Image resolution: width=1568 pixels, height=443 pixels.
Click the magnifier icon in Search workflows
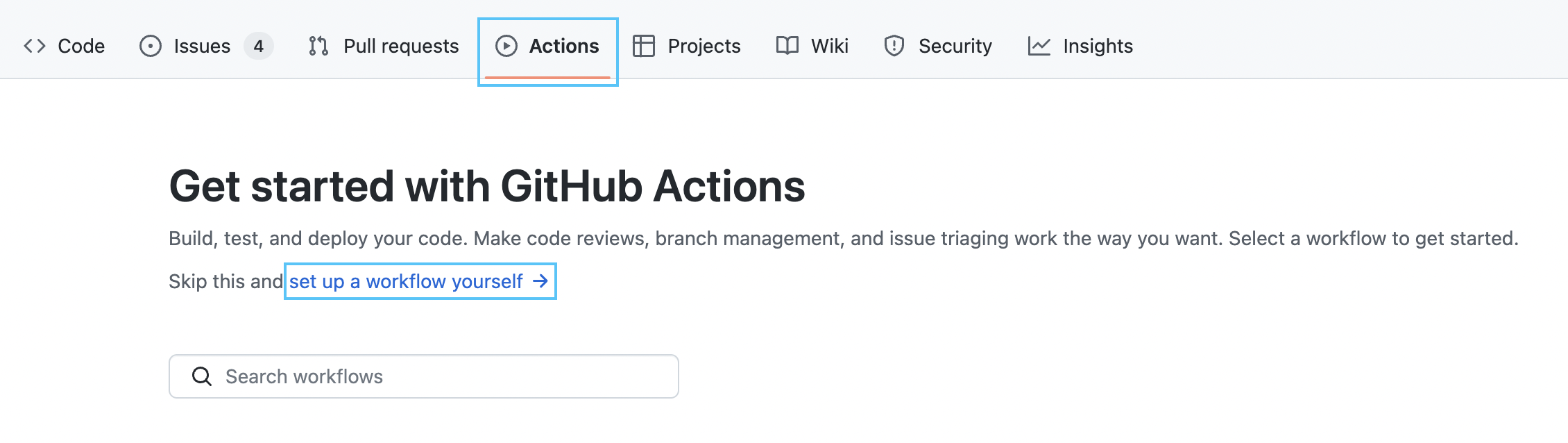coord(202,376)
